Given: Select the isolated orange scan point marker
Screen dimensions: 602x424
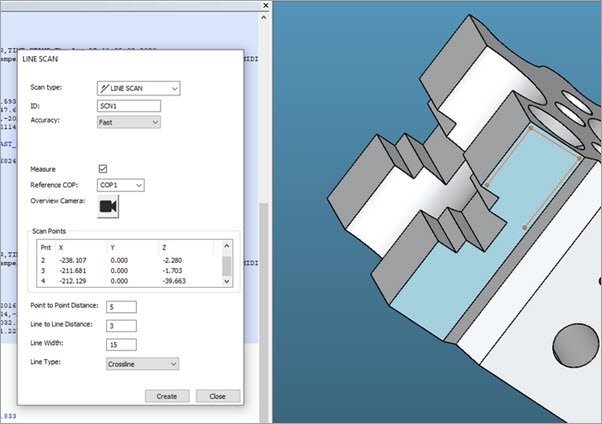Looking at the screenshot, I should point(525,227).
